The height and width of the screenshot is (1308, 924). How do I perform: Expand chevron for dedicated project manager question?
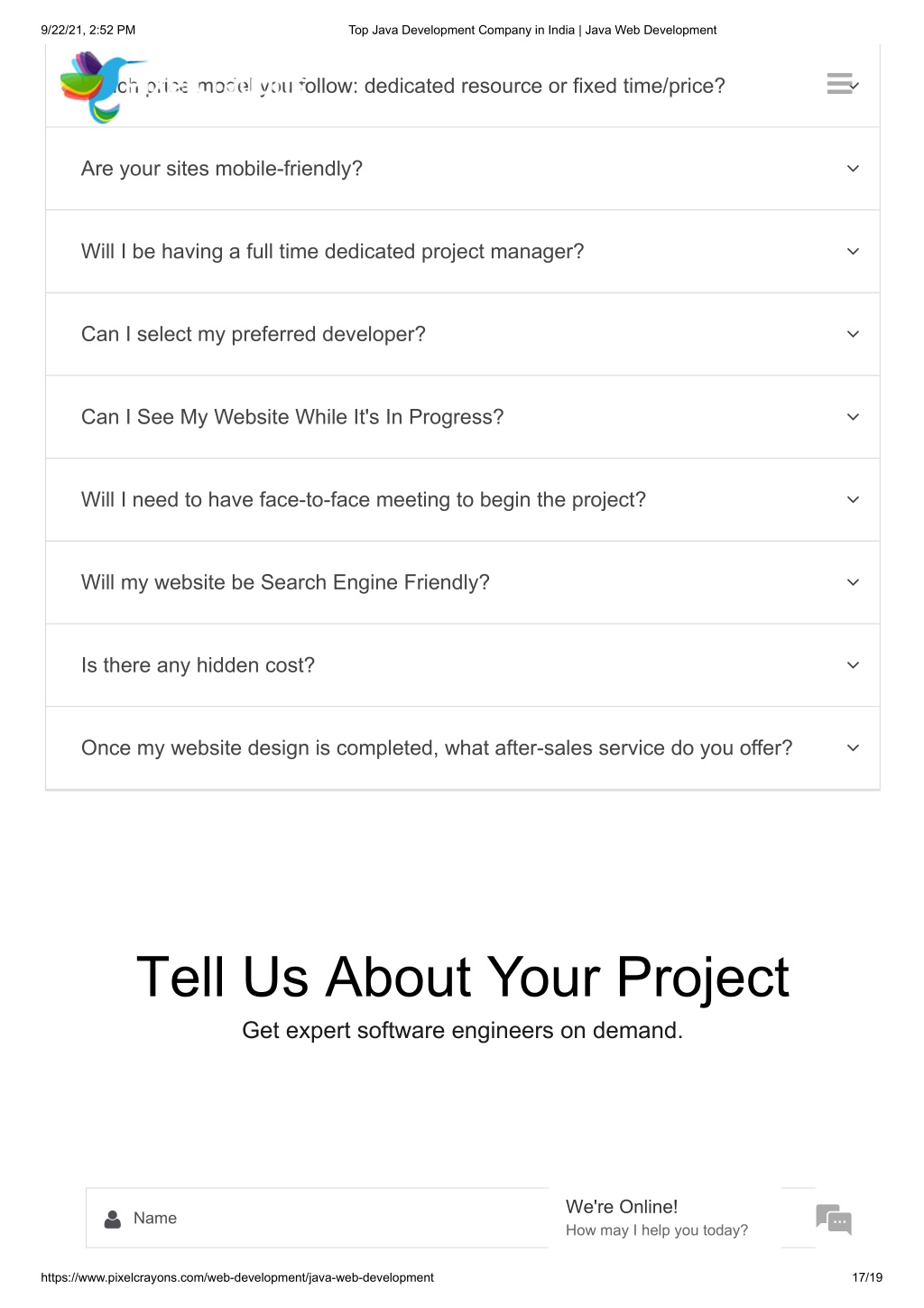pos(853,252)
